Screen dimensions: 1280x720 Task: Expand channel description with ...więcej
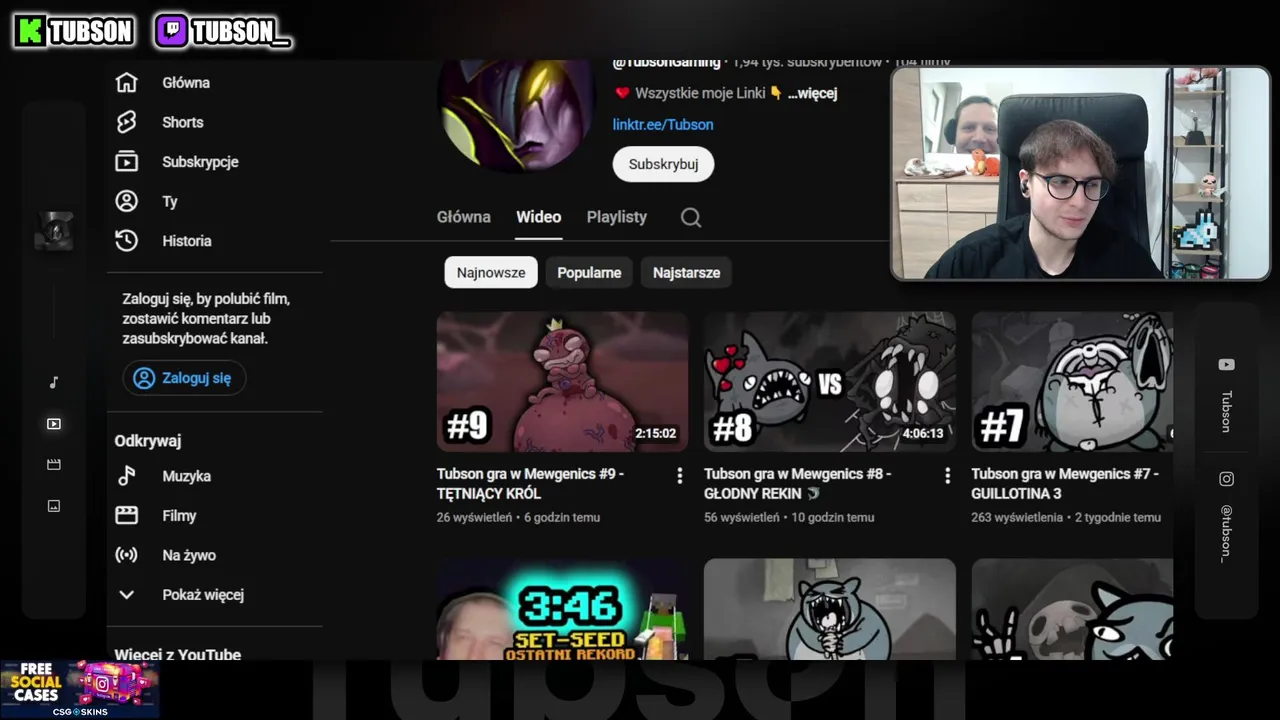click(812, 93)
